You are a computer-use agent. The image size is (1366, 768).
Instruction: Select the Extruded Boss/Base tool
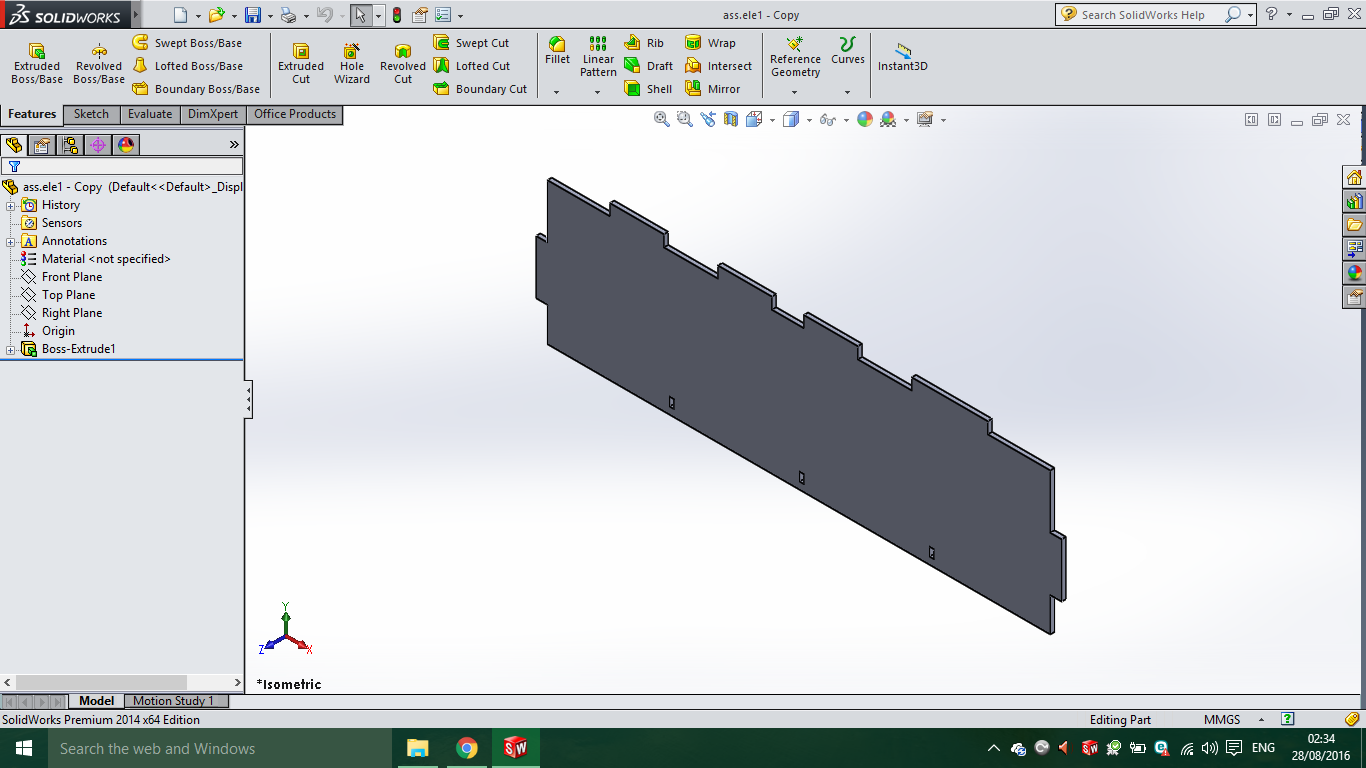37,63
